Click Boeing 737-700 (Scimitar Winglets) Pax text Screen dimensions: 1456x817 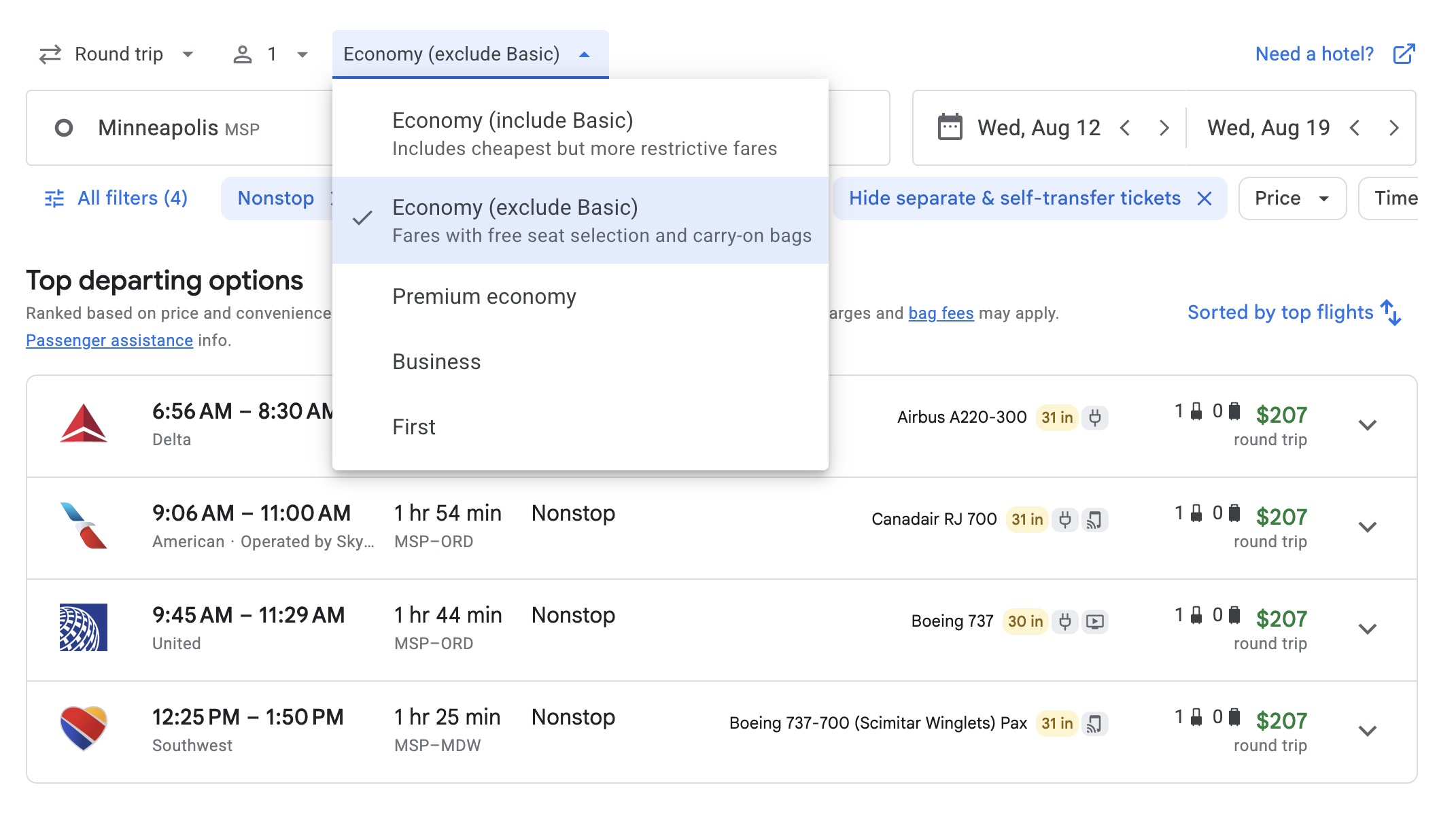878,723
